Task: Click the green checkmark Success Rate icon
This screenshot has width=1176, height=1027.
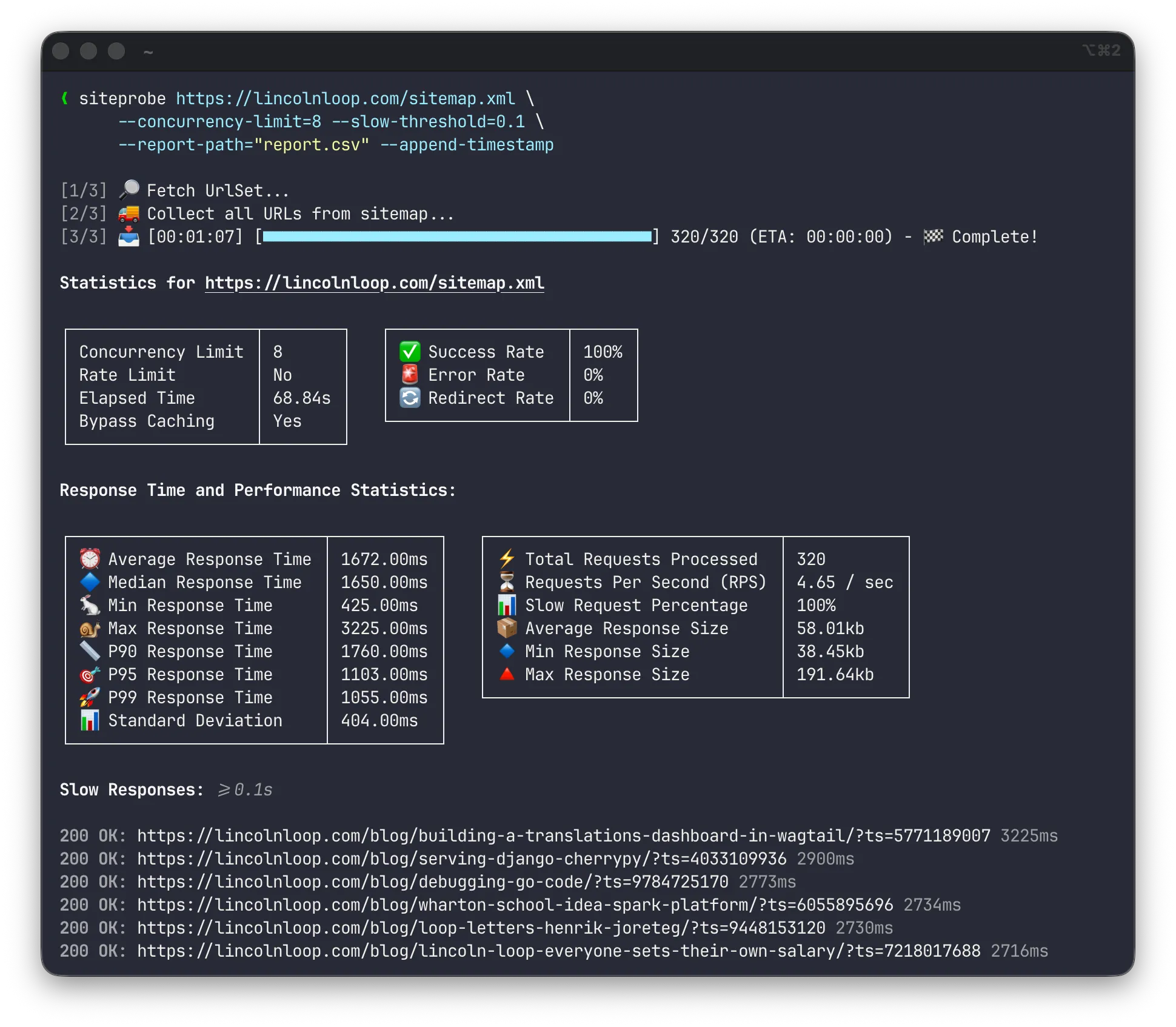Action: click(410, 351)
